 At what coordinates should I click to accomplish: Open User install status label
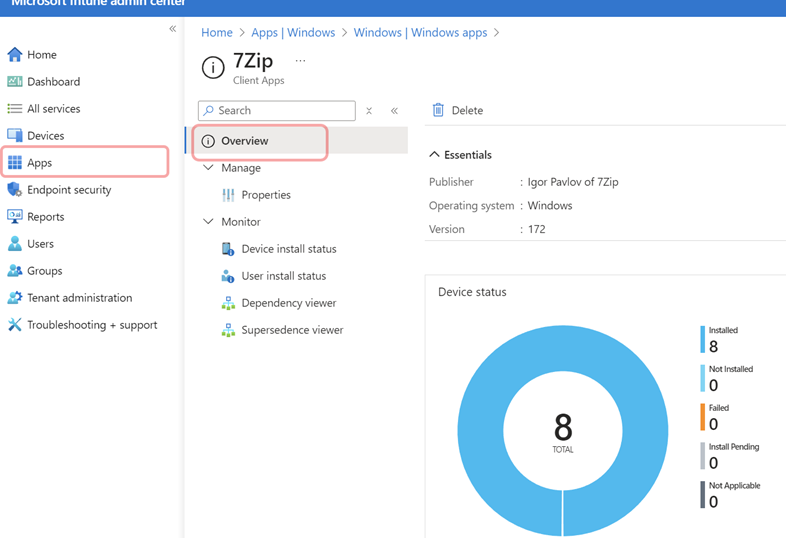284,276
